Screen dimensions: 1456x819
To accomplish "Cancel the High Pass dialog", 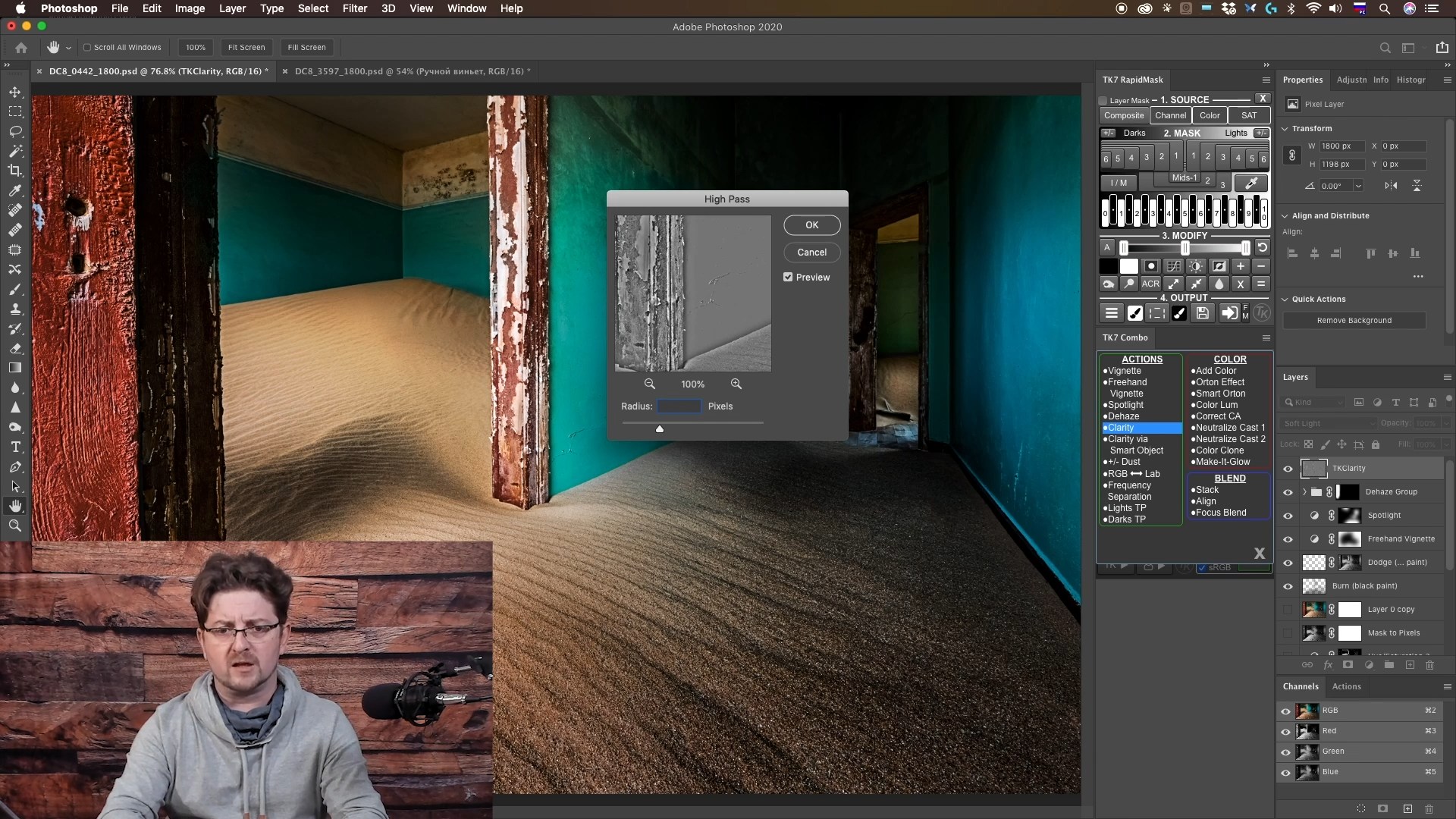I will tap(811, 253).
